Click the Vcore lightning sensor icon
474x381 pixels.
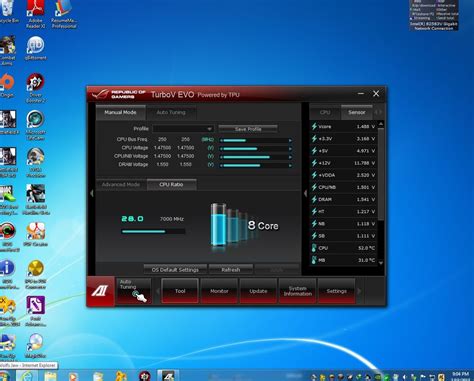pos(314,127)
